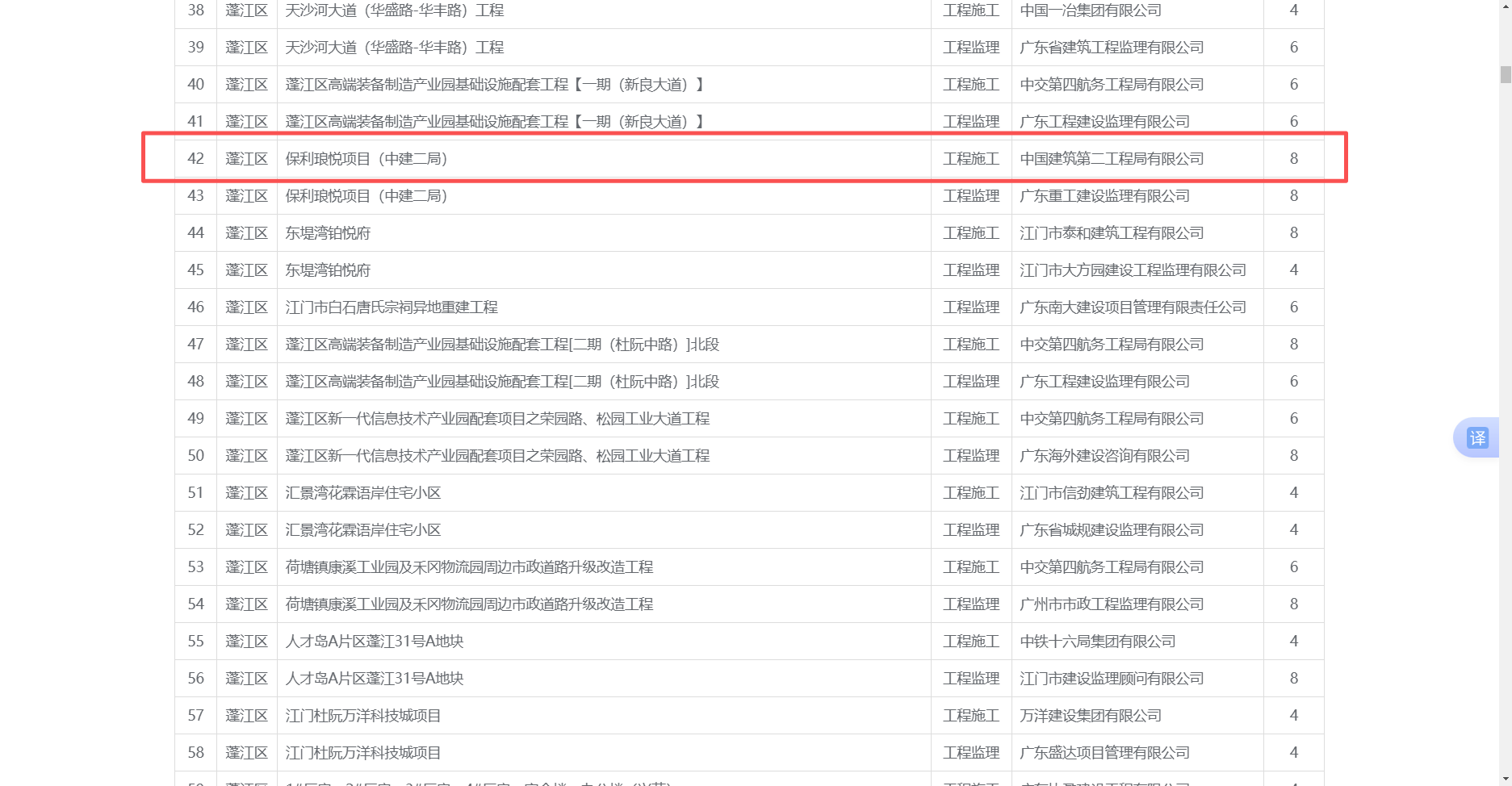Click company 广州市市政工程监理有限公司
1512x786 pixels.
pyautogui.click(x=1112, y=604)
